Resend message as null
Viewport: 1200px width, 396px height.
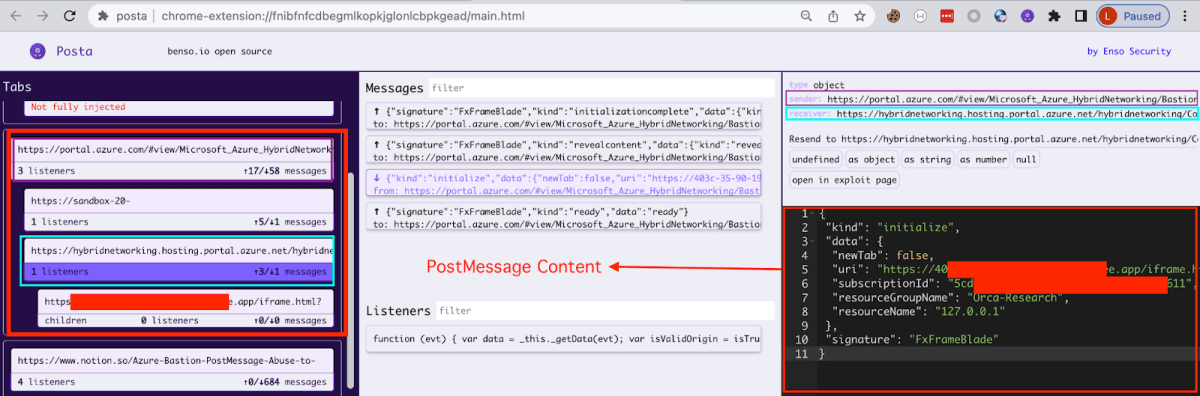[1026, 160]
